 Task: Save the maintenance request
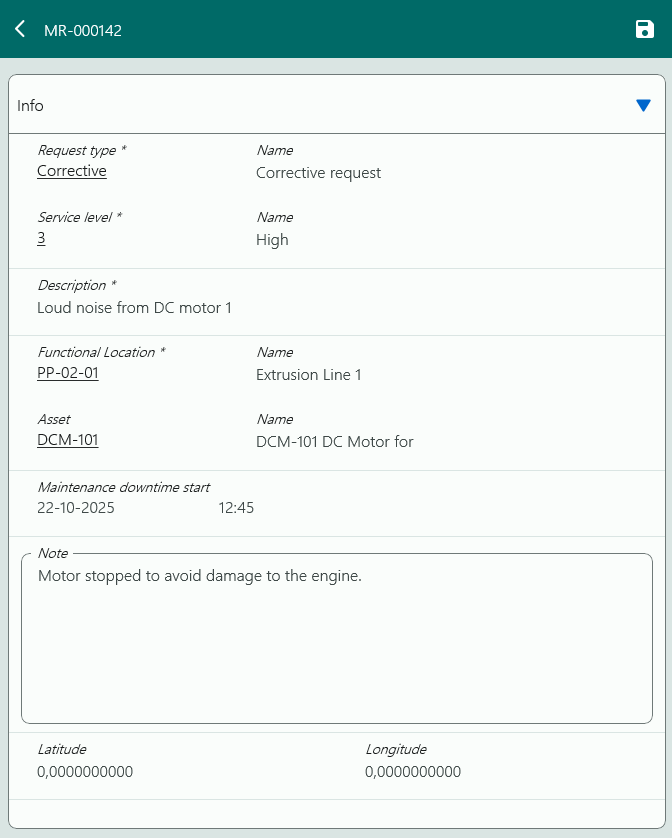(645, 30)
